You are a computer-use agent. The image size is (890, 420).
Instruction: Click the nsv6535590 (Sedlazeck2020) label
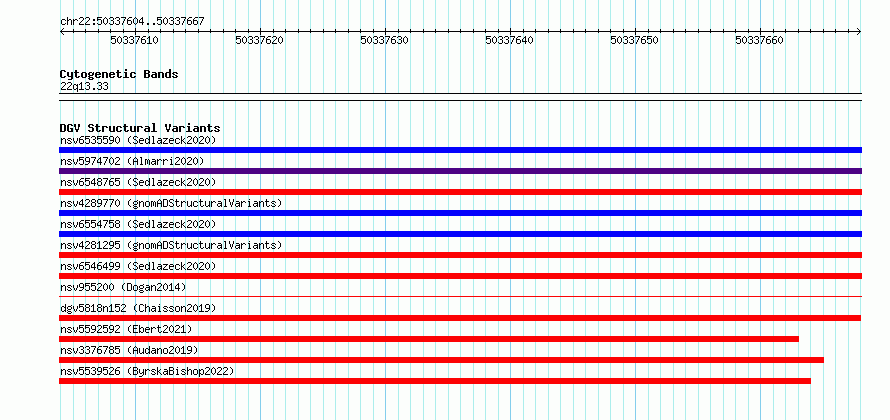(138, 140)
